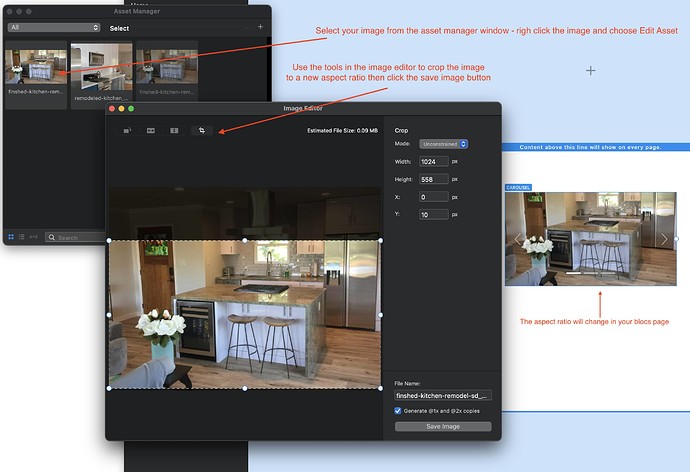Open the crop Mode dropdown

click(x=443, y=144)
